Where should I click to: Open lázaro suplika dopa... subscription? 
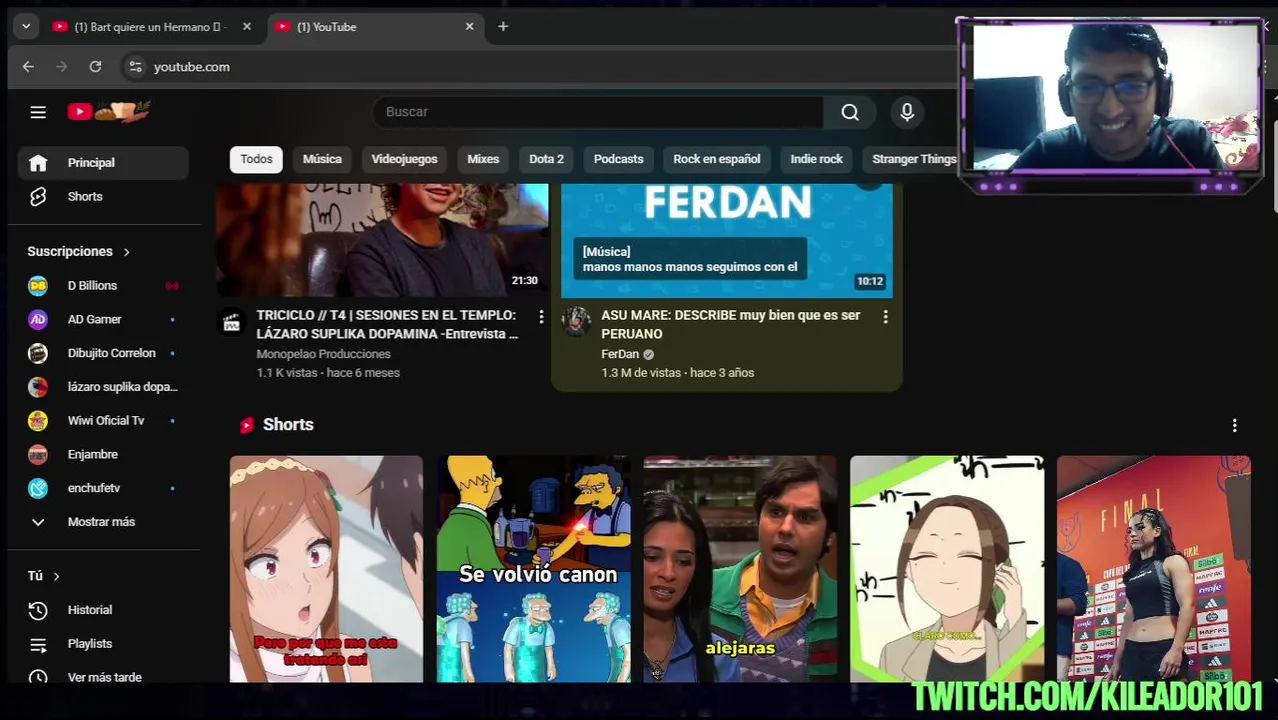click(x=103, y=387)
